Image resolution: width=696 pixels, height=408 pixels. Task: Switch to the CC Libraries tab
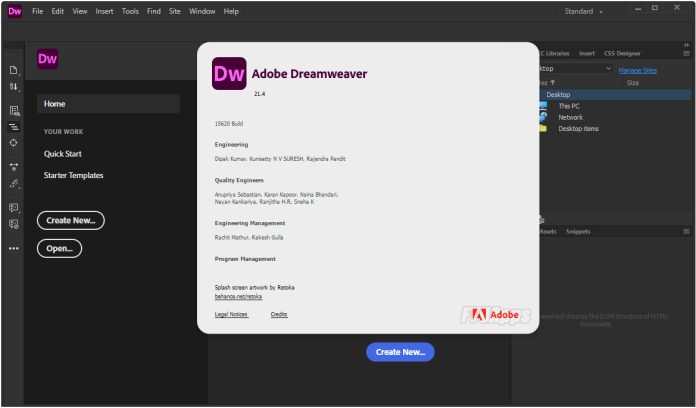point(554,53)
